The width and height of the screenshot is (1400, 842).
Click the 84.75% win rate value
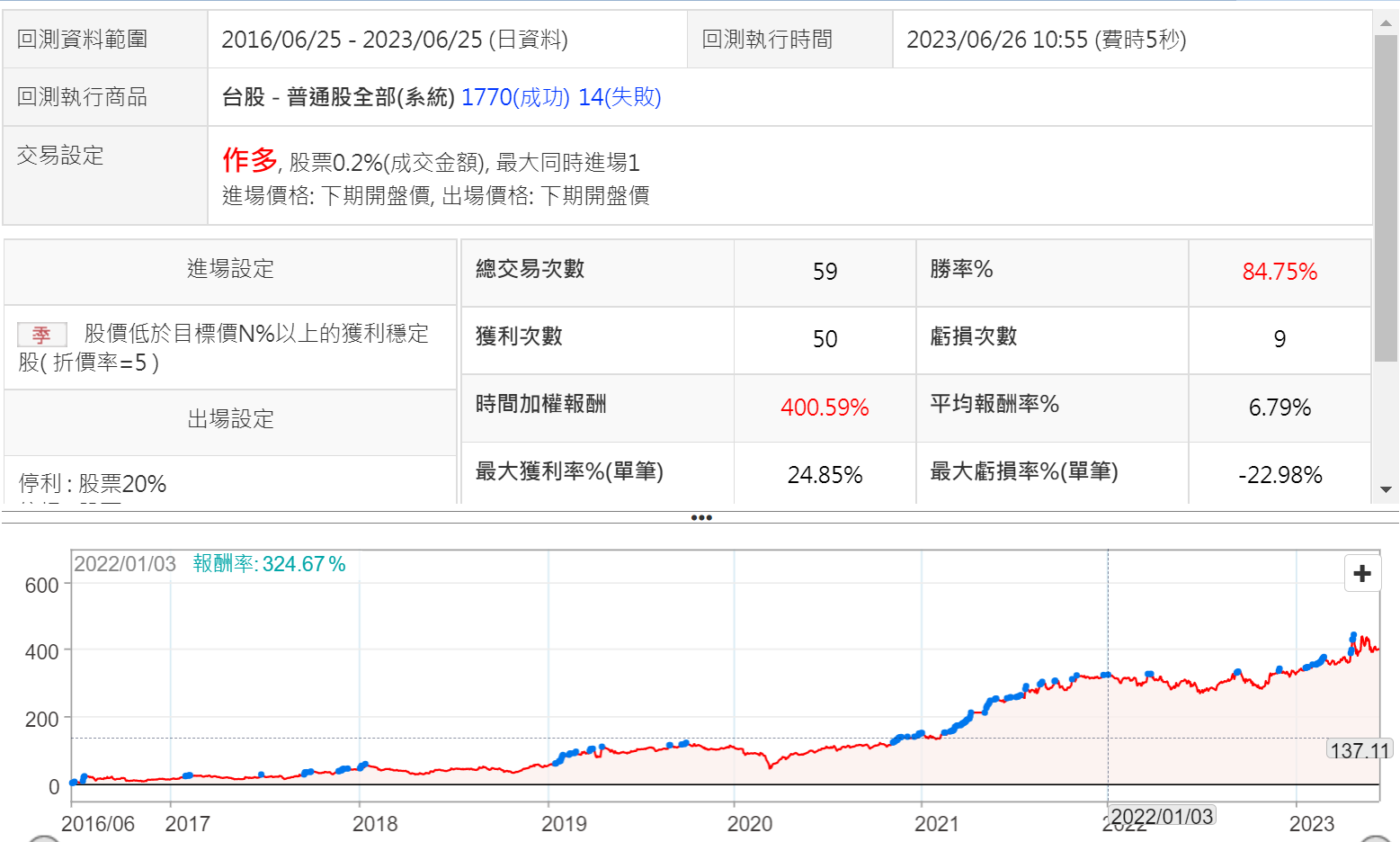1279,272
